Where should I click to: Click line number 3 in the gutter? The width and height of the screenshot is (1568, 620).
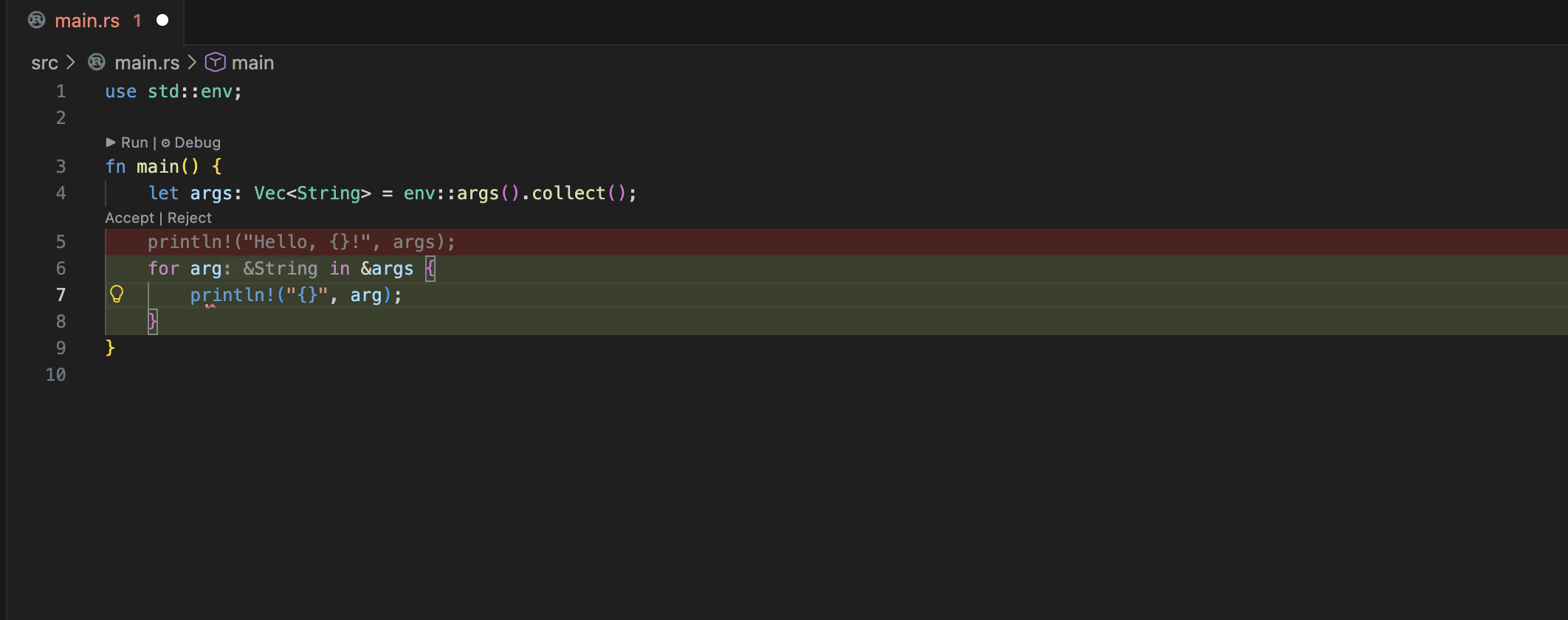tap(61, 166)
